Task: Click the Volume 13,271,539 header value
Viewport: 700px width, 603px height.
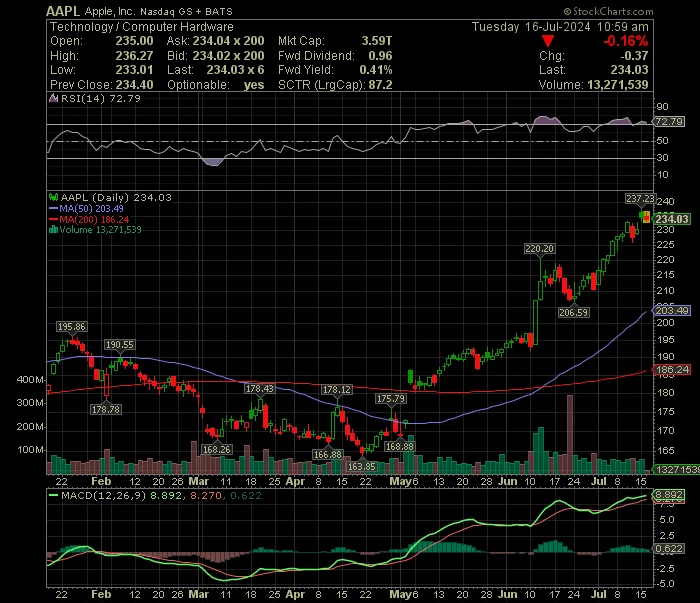Action: 617,85
